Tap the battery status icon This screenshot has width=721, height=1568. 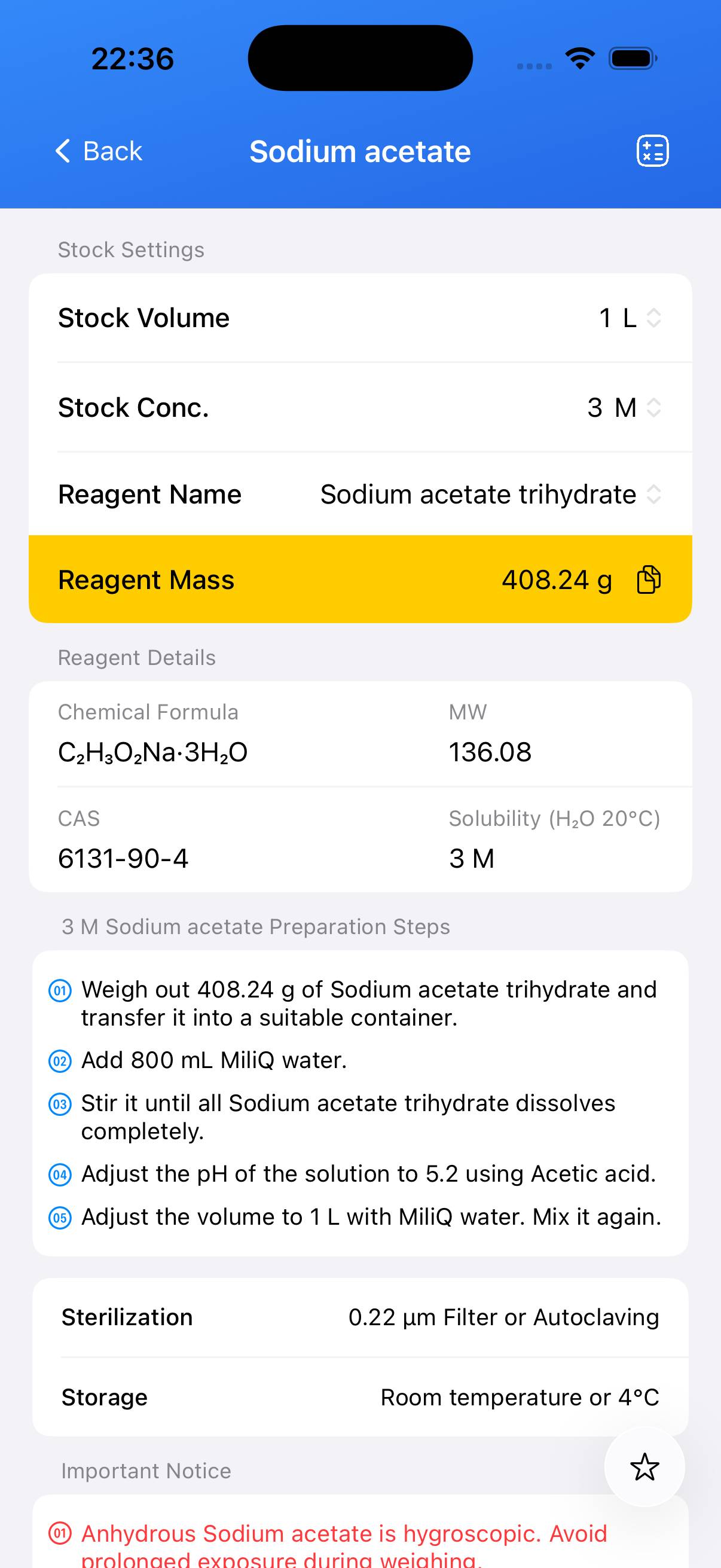click(x=632, y=59)
